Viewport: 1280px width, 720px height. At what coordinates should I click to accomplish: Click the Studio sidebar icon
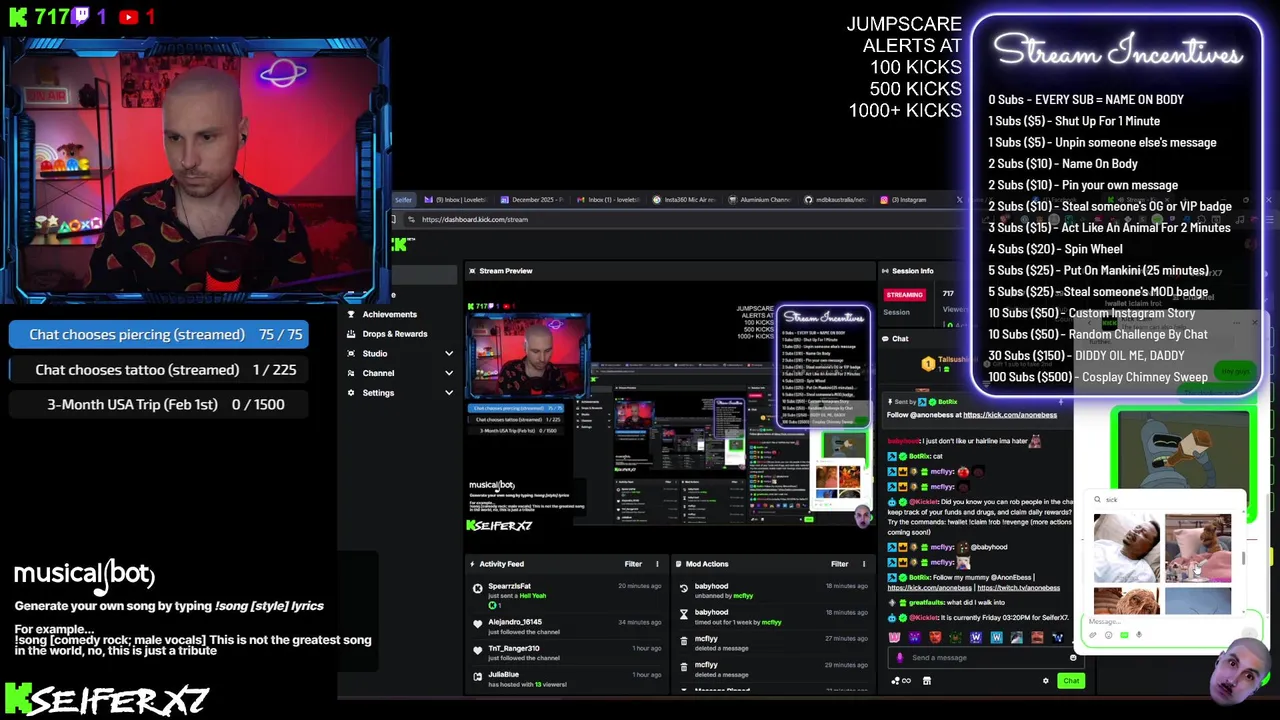pyautogui.click(x=351, y=353)
